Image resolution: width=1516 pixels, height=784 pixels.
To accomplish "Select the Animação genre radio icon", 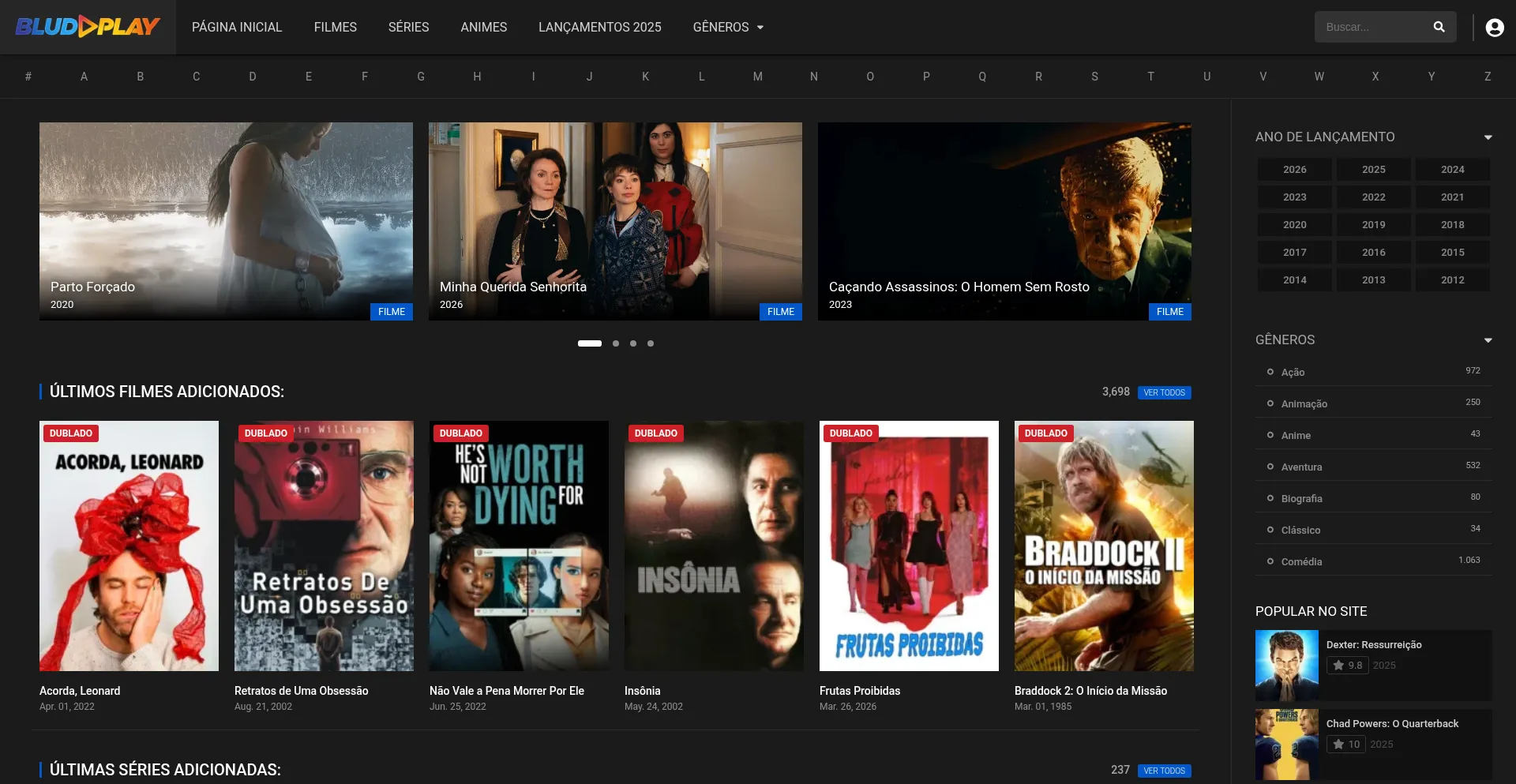I will point(1270,403).
